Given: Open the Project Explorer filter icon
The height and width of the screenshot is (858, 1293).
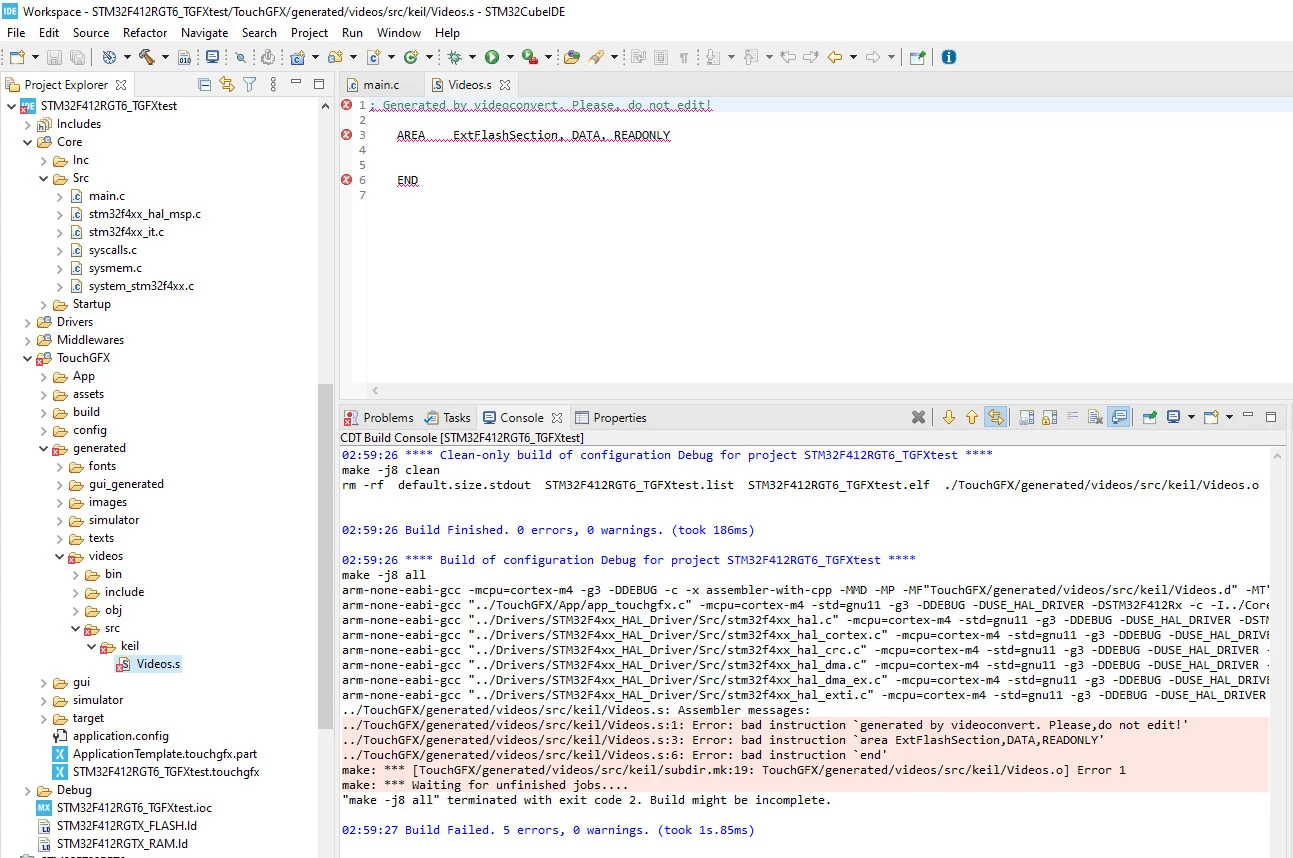Looking at the screenshot, I should [250, 85].
